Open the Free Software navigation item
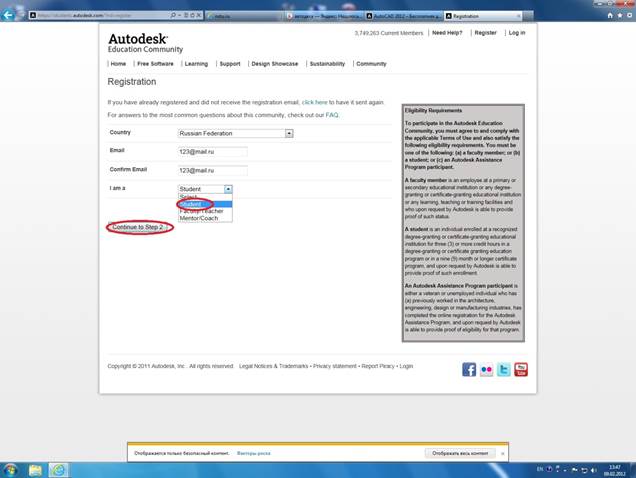Screen dimensions: 636x478 click(155, 64)
